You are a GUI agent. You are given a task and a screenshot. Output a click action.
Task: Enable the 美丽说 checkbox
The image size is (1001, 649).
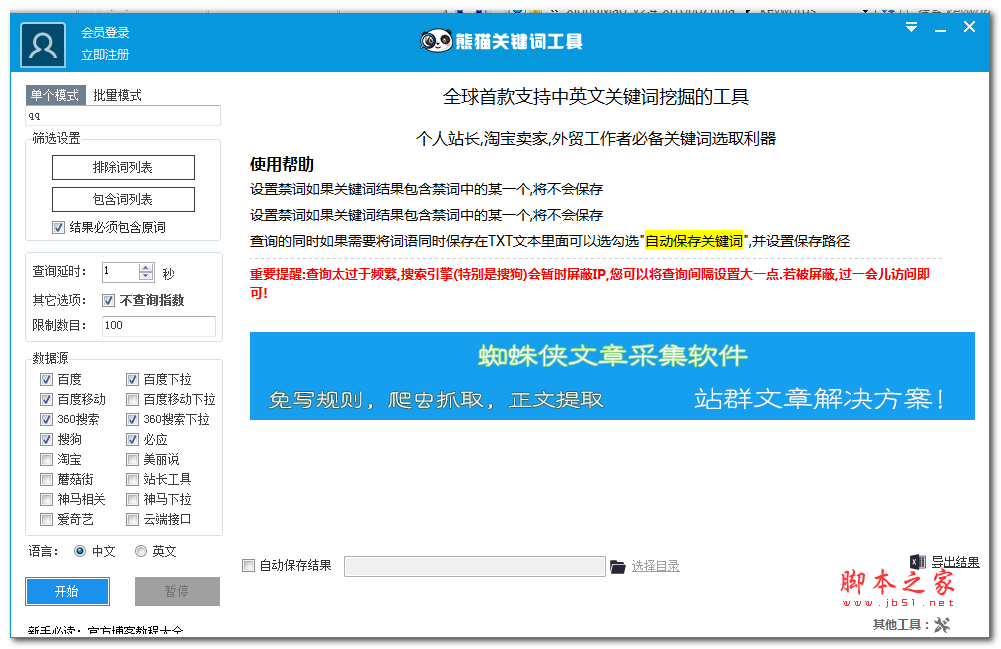[x=132, y=459]
